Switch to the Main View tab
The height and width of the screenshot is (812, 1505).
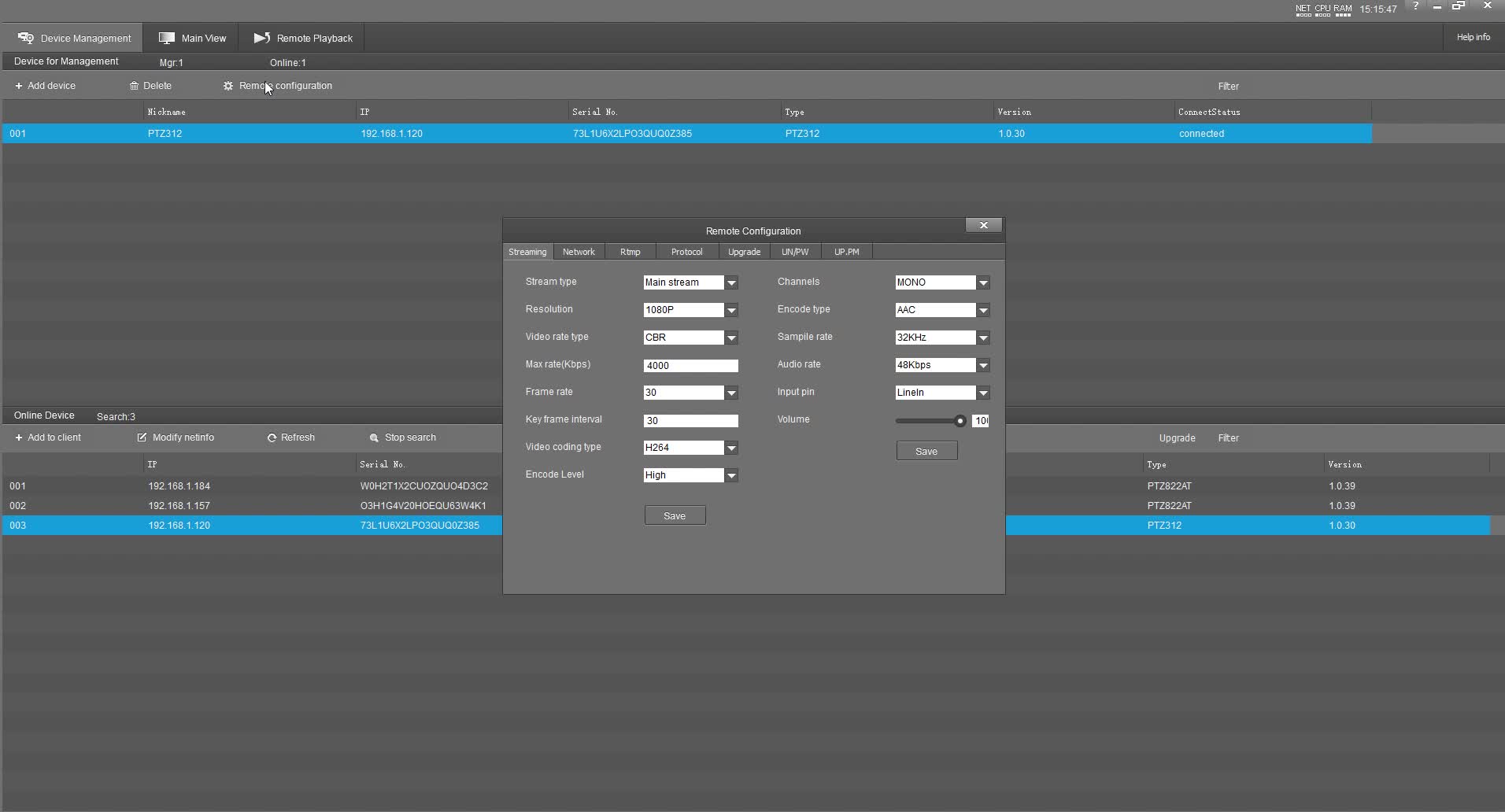pyautogui.click(x=192, y=38)
